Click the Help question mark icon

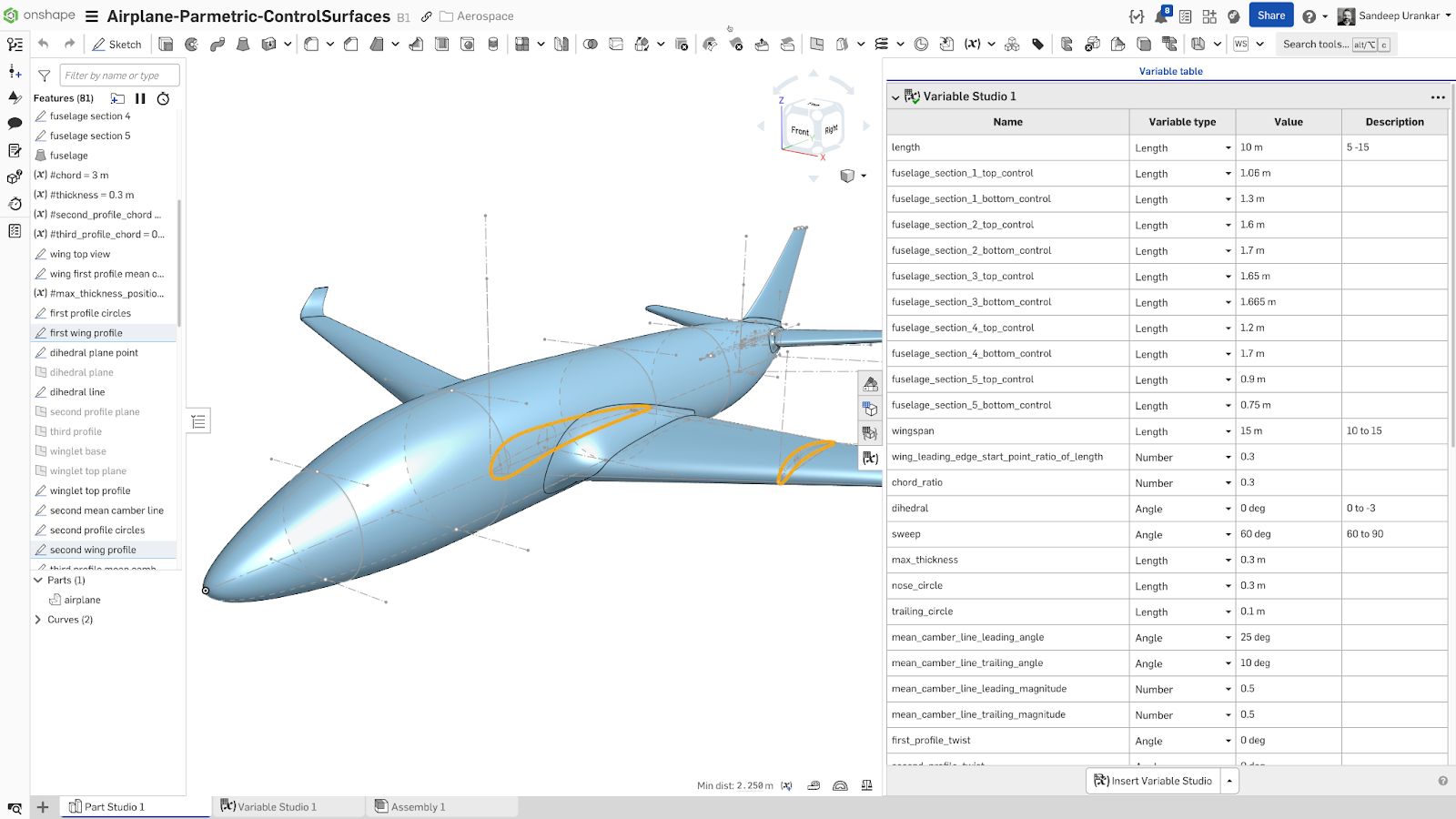coord(1308,15)
